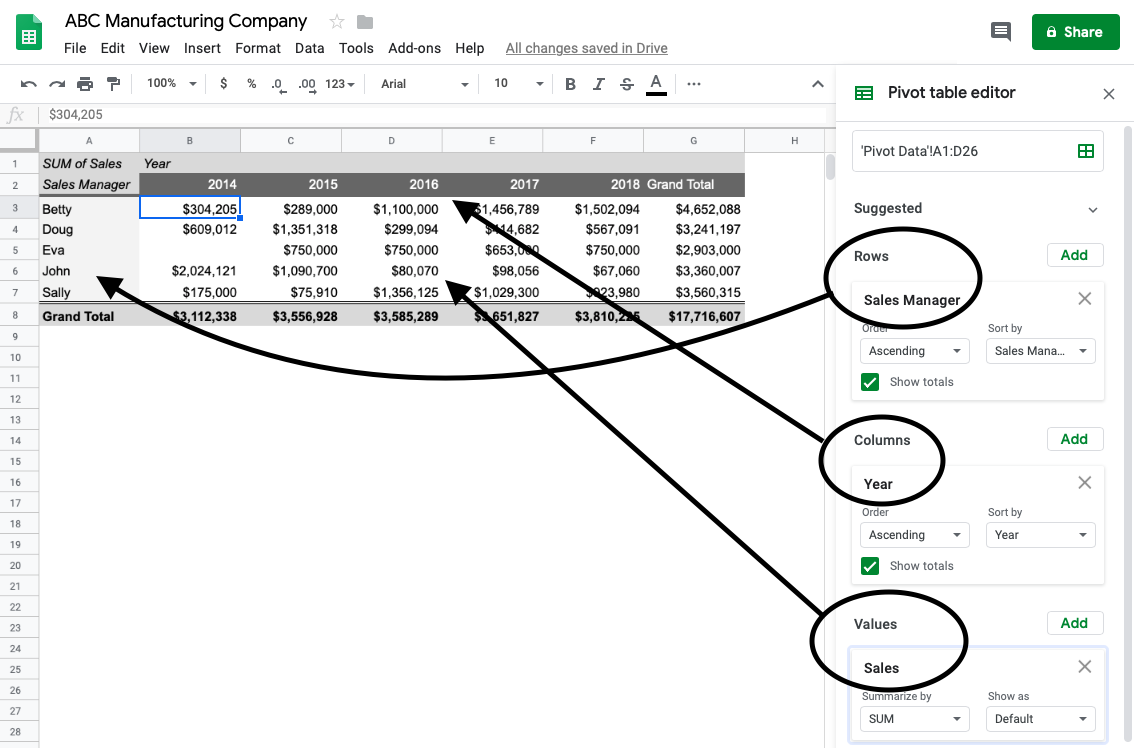Change the Show as Default option
Screen dimensions: 1134x748
coord(1040,718)
